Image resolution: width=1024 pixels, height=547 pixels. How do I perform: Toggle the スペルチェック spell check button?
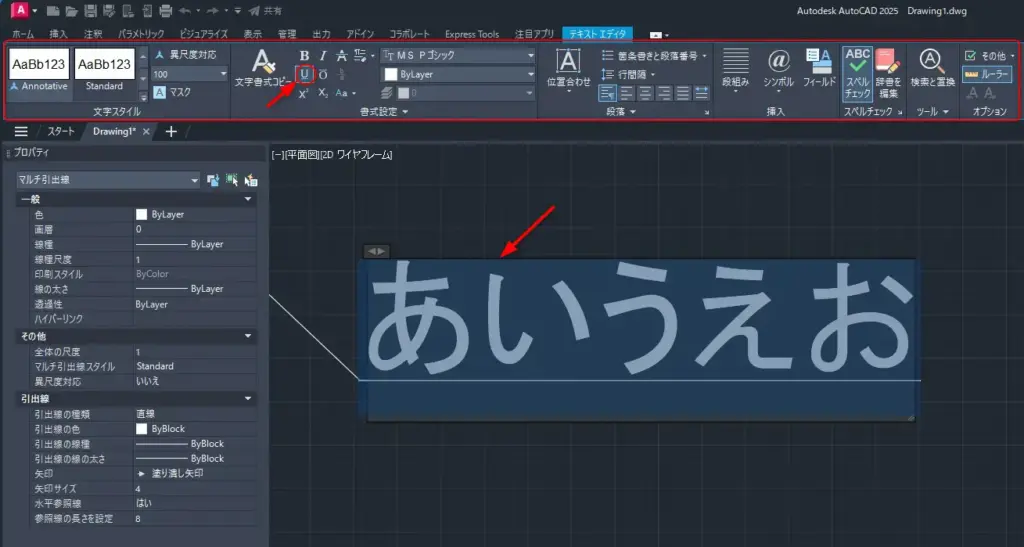click(857, 69)
